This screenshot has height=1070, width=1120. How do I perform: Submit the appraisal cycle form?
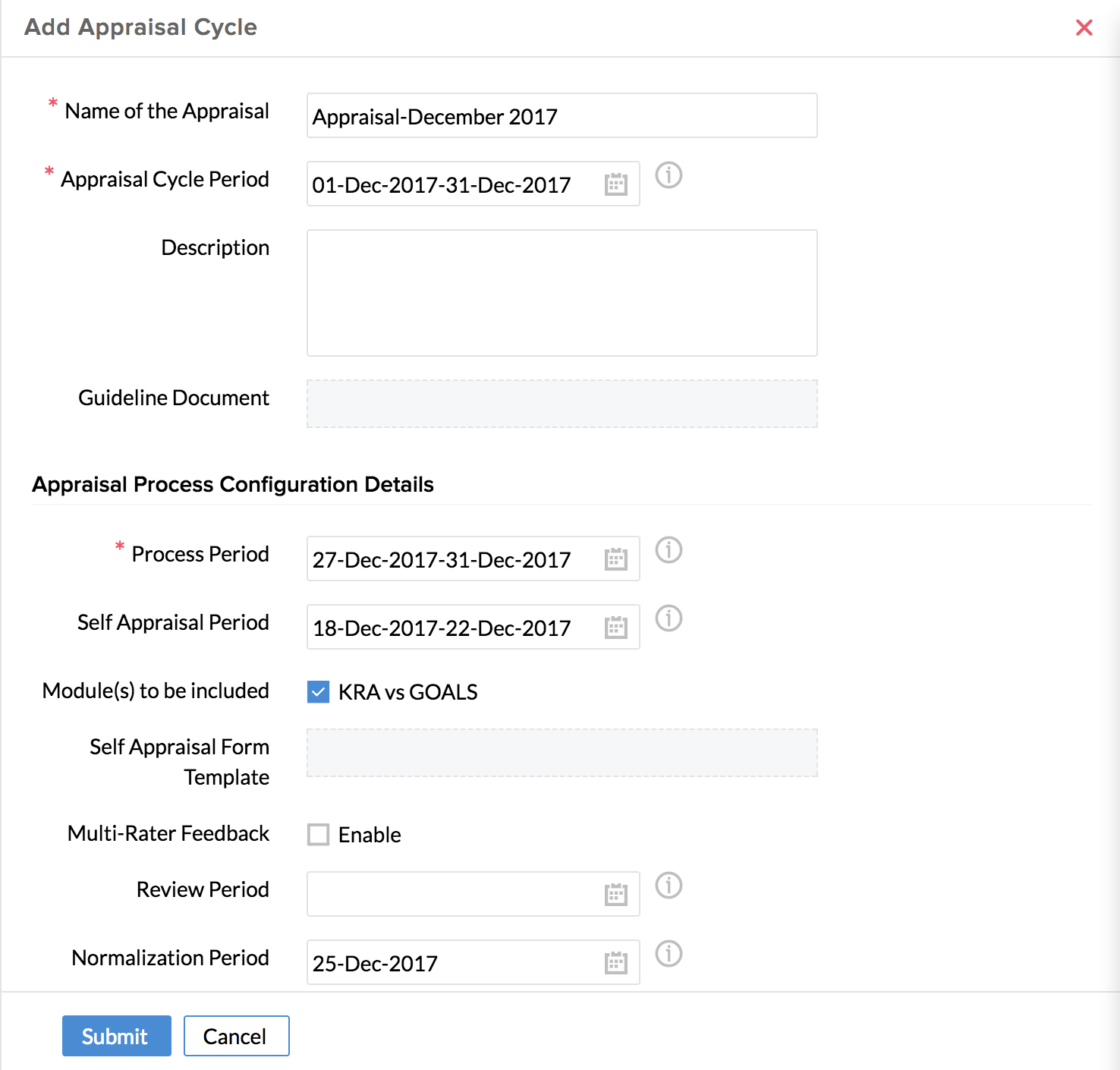pos(116,1036)
